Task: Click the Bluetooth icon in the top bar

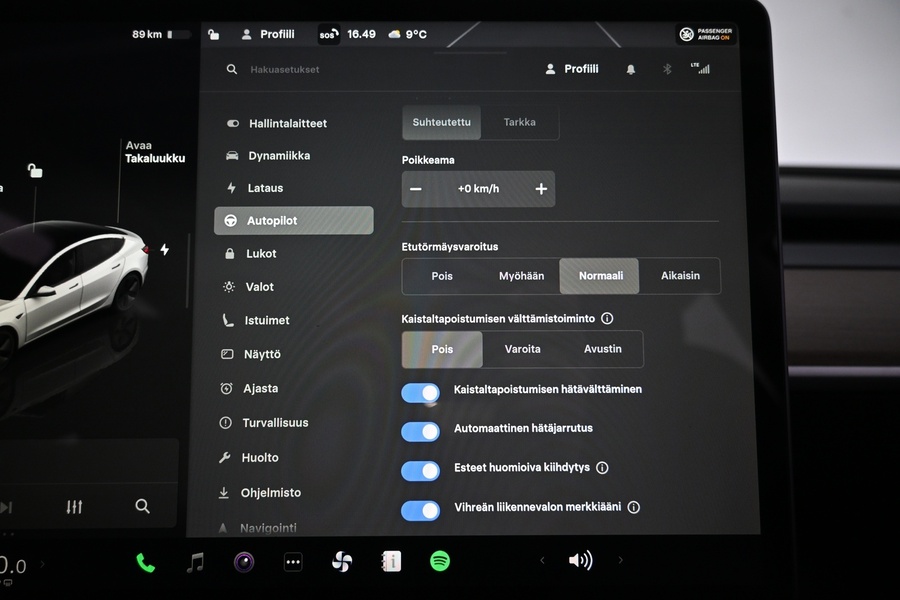Action: (666, 69)
